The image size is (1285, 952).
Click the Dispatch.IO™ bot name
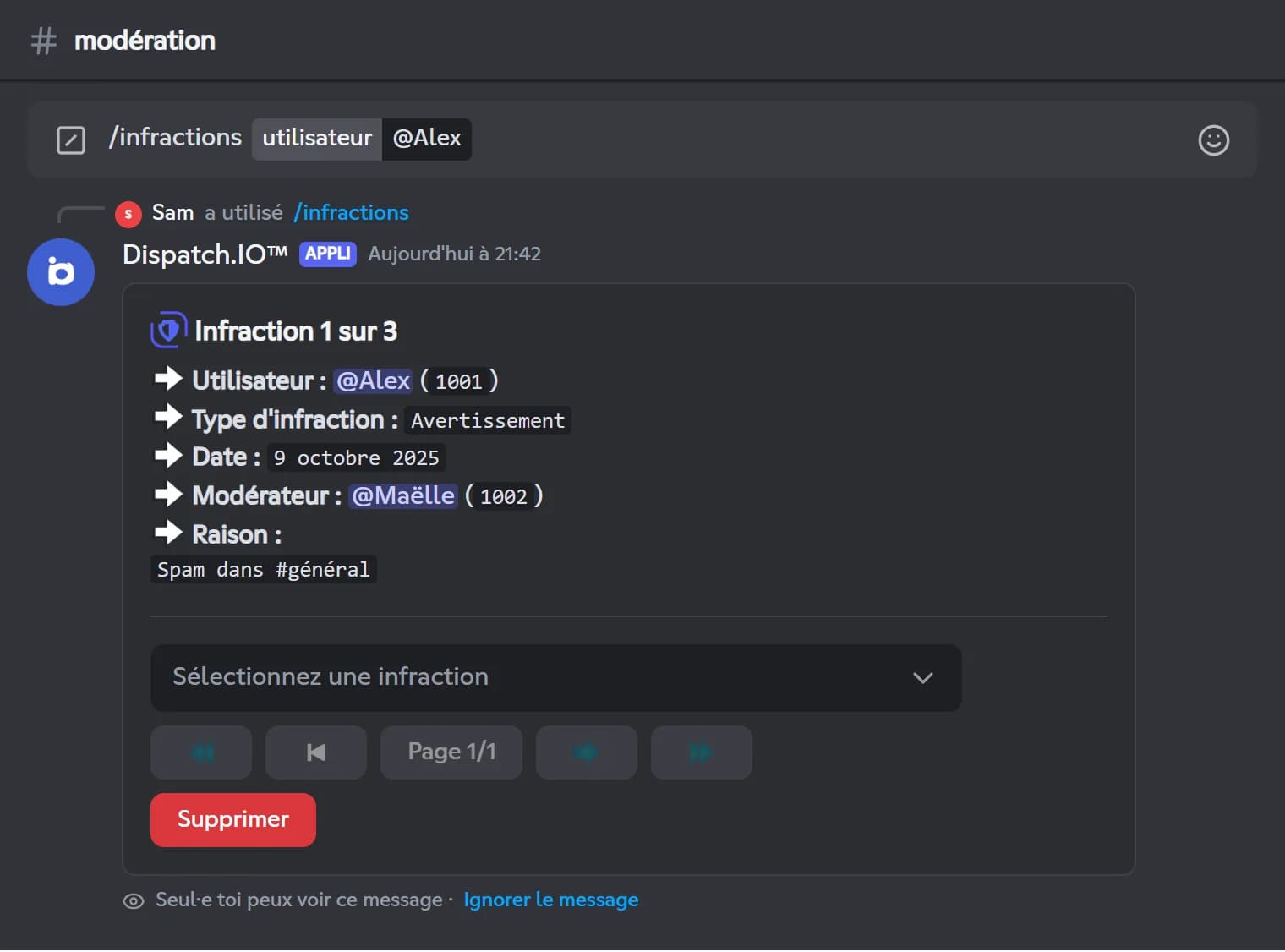[x=205, y=254]
